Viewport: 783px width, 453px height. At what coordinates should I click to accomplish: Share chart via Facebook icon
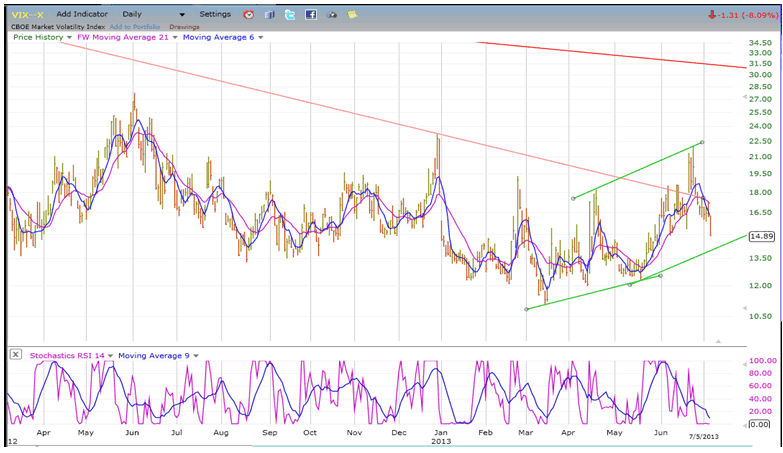(x=310, y=15)
